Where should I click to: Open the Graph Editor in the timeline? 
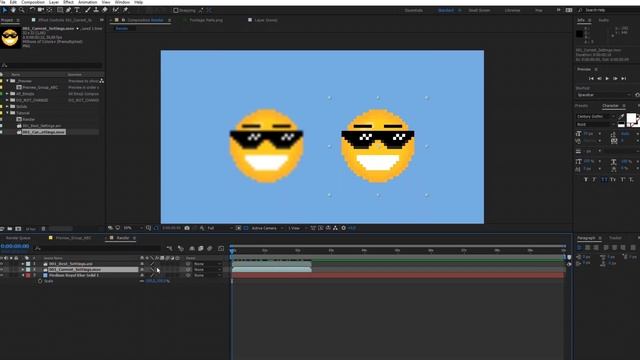(x=221, y=248)
